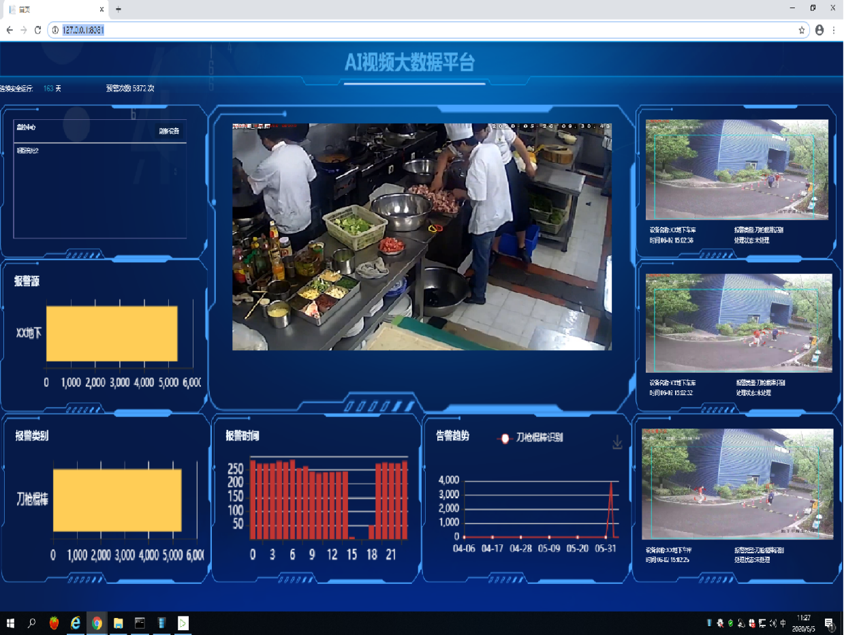Viewport: 844px width, 635px height.
Task: Click the yellow XX地下 bar in 报警源 chart
Action: pyautogui.click(x=111, y=334)
